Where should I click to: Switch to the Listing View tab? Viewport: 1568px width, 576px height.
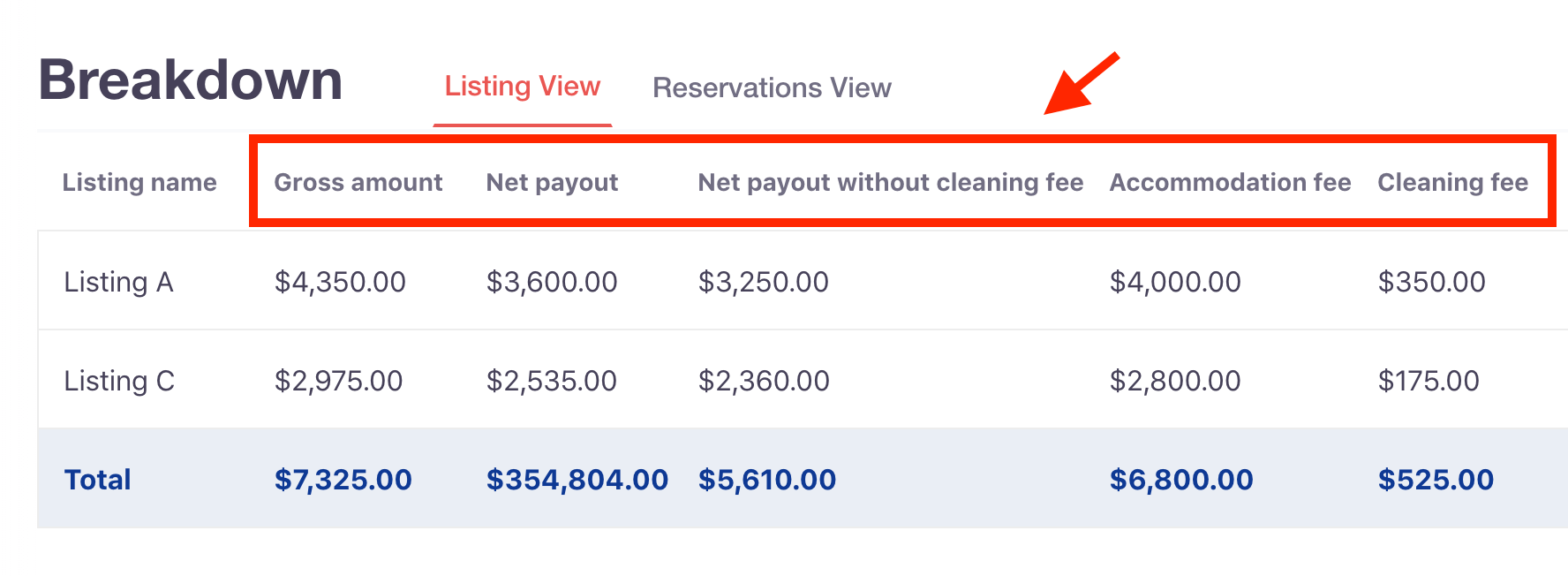tap(523, 87)
